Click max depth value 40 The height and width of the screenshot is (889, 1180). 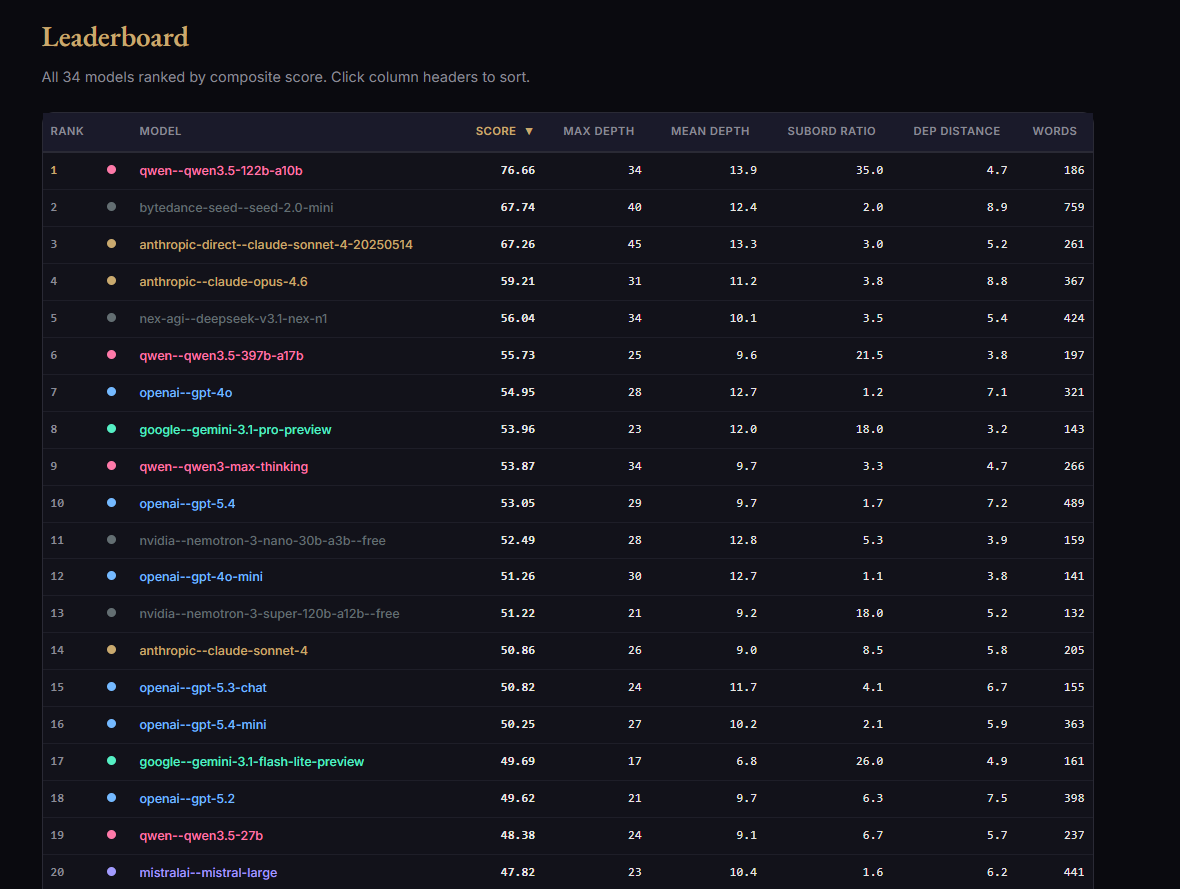click(634, 207)
